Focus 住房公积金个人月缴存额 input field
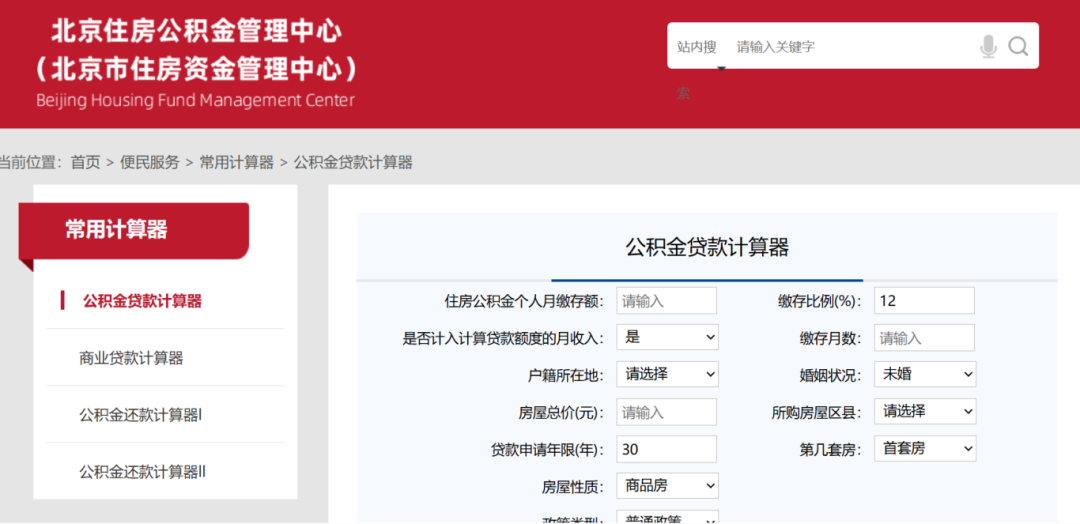 [666, 301]
